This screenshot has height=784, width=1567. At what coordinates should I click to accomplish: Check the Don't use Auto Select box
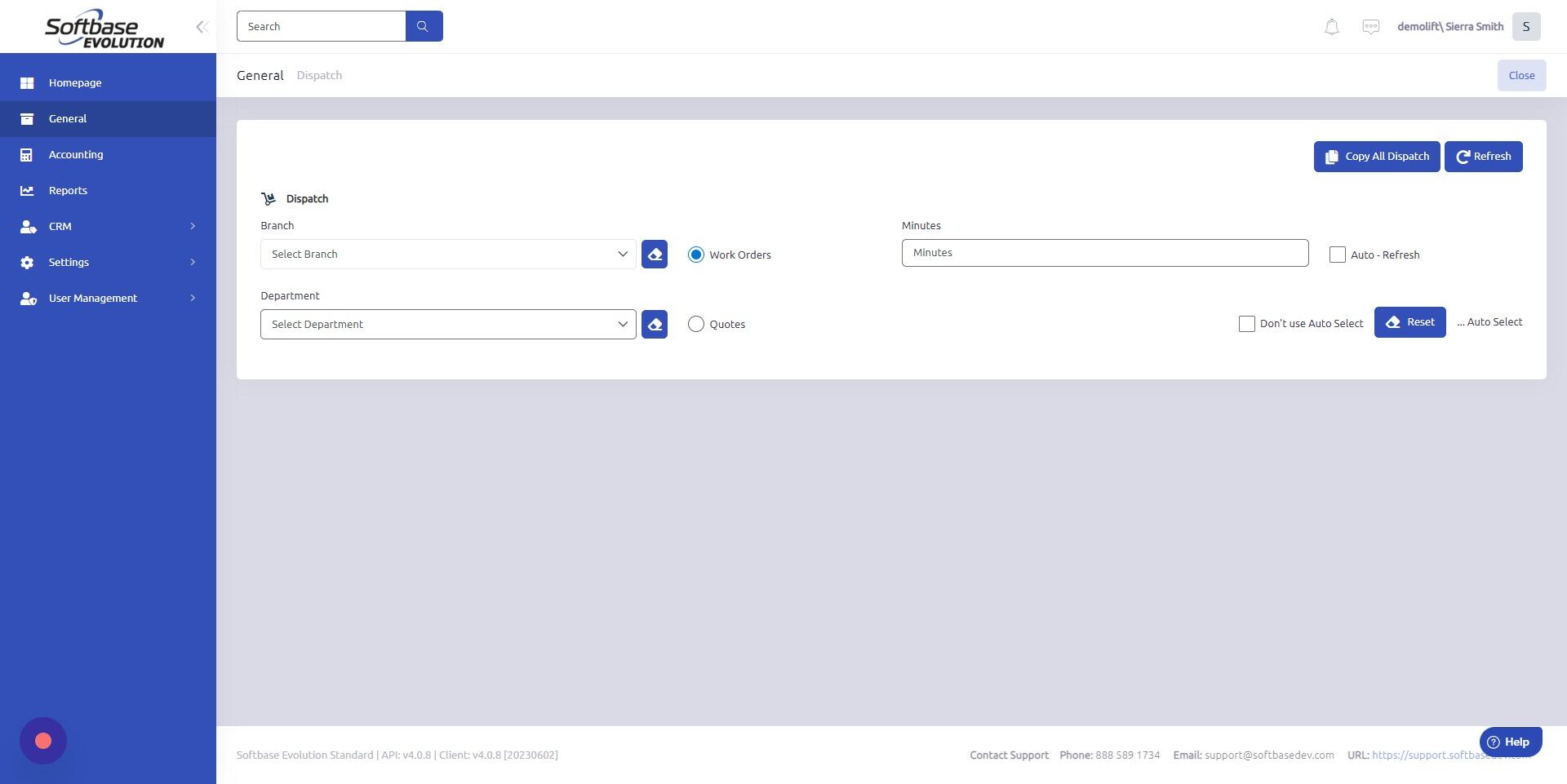click(1246, 324)
